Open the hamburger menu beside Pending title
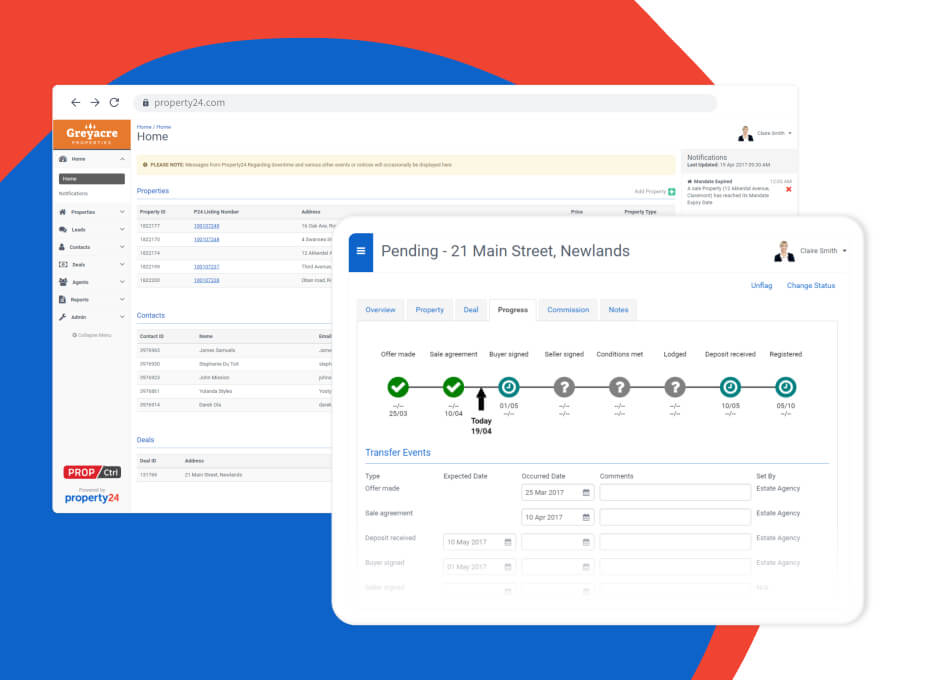This screenshot has height=680, width=930. 360,251
